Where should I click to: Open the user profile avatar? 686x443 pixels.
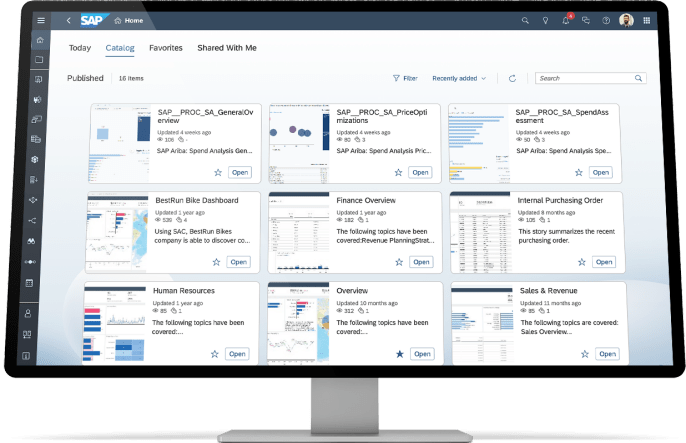(x=626, y=20)
